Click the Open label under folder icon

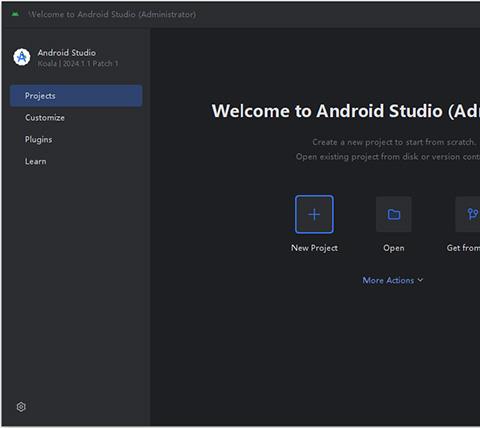click(x=394, y=248)
